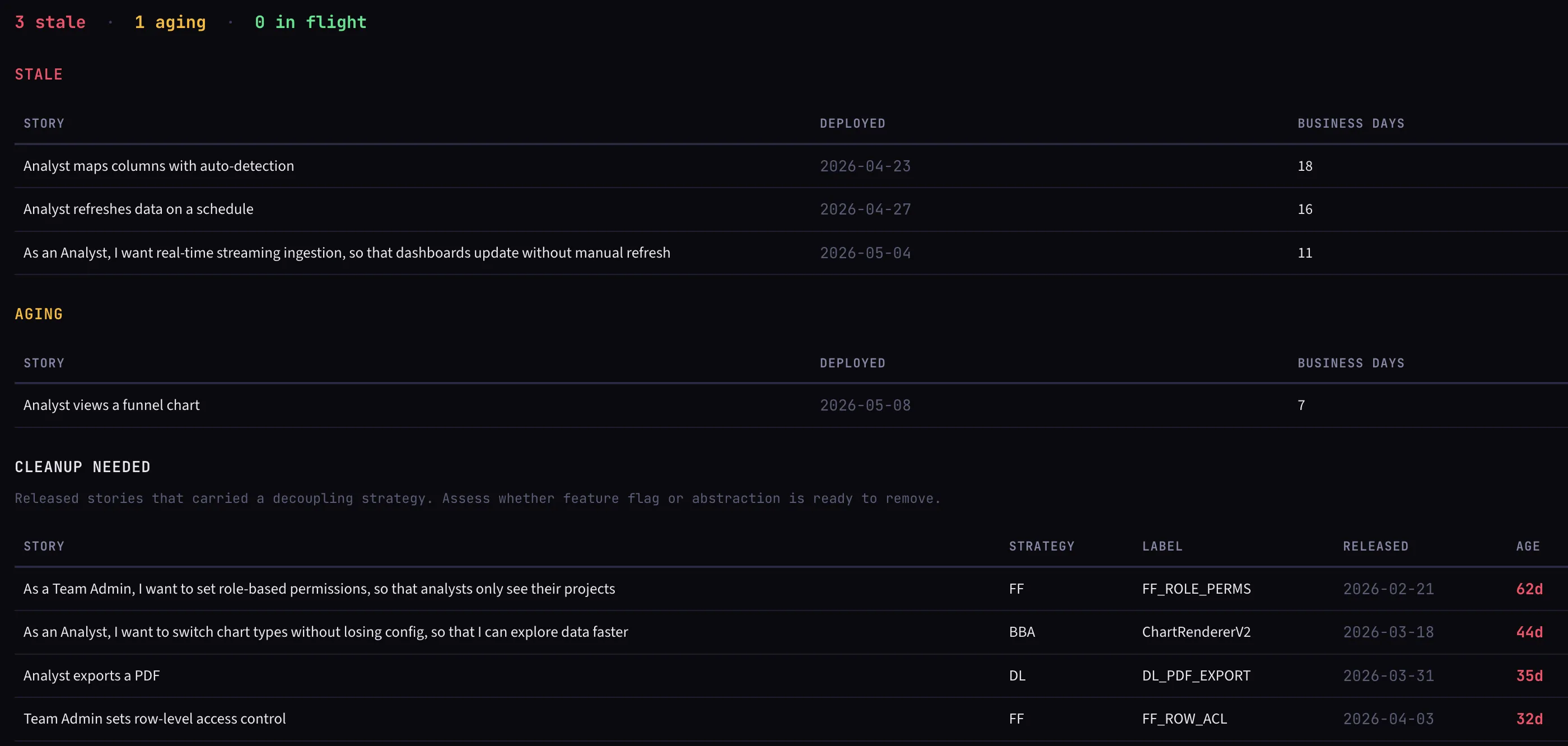The image size is (1568, 746).
Task: Click the 18 business days value
Action: pyautogui.click(x=1304, y=166)
